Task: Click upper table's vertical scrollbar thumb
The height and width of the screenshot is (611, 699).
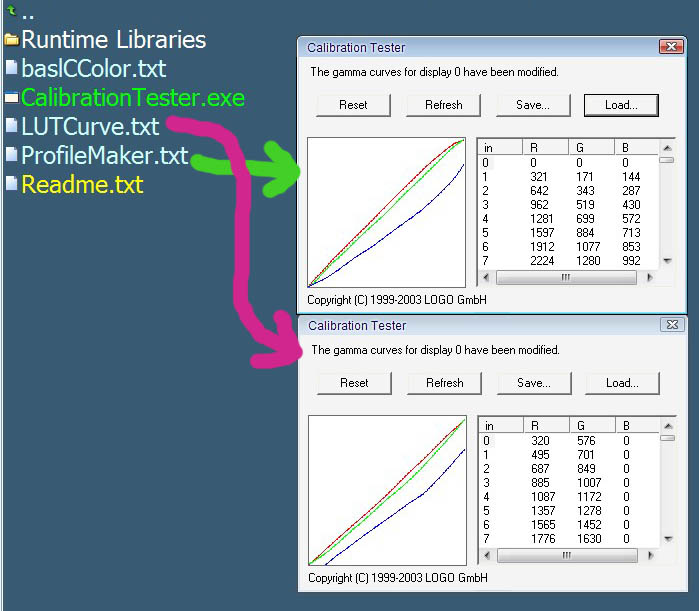Action: pyautogui.click(x=666, y=160)
